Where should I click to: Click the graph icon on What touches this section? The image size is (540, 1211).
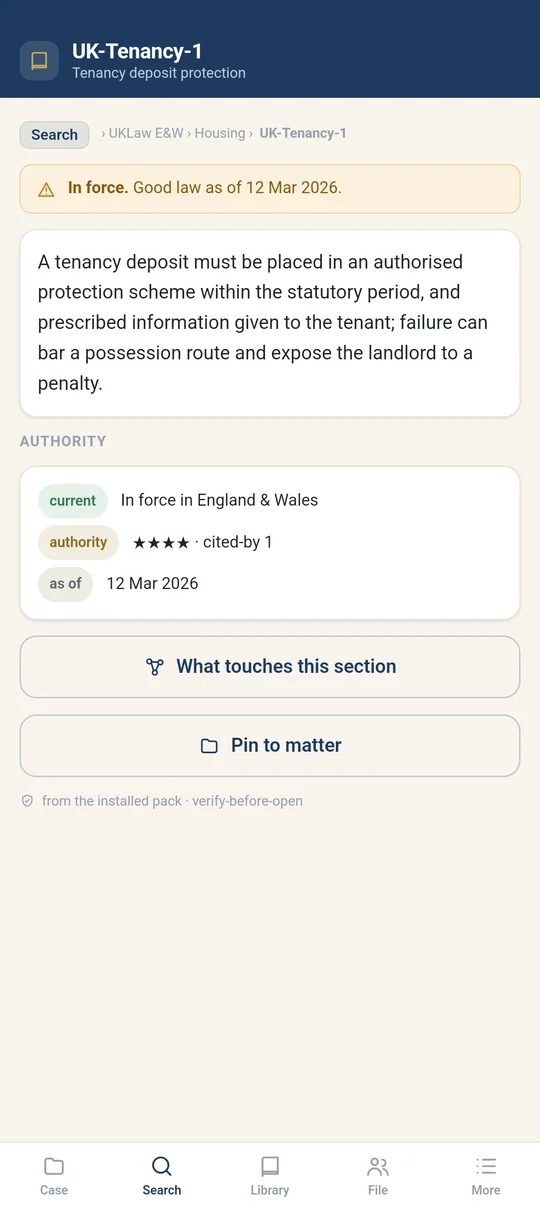pyautogui.click(x=154, y=667)
